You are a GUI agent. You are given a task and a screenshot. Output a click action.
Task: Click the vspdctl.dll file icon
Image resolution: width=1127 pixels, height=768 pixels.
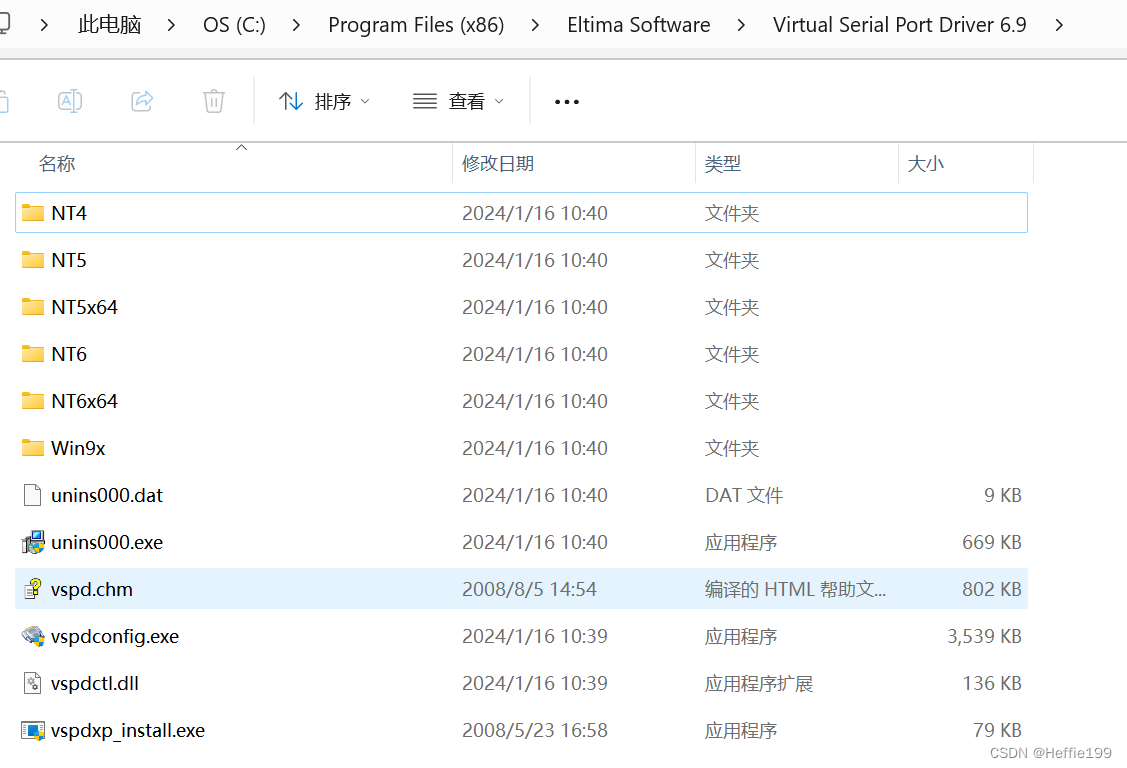[x=30, y=683]
